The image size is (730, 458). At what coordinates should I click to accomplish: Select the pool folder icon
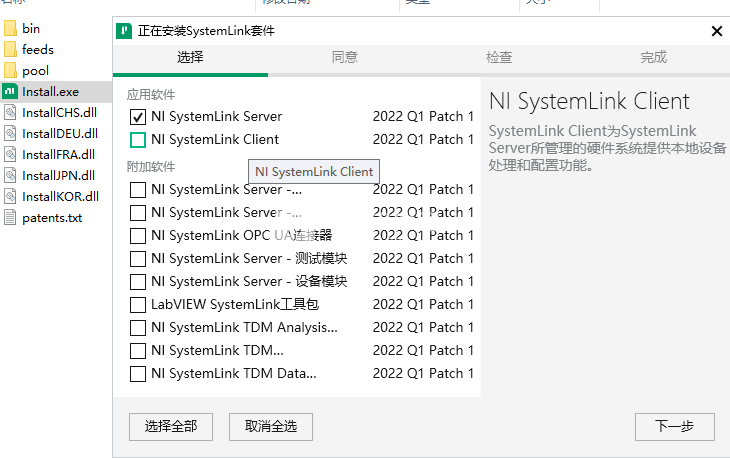(10, 71)
